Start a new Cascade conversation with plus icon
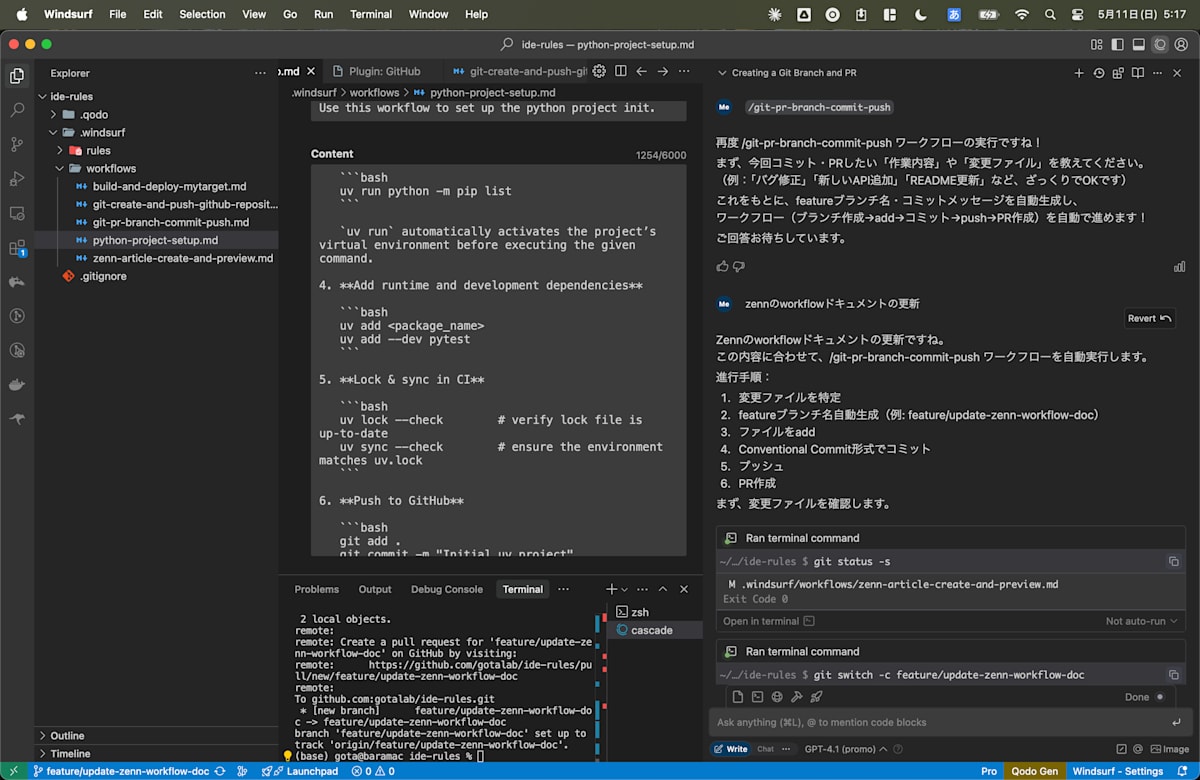This screenshot has width=1200, height=780. click(x=1079, y=73)
